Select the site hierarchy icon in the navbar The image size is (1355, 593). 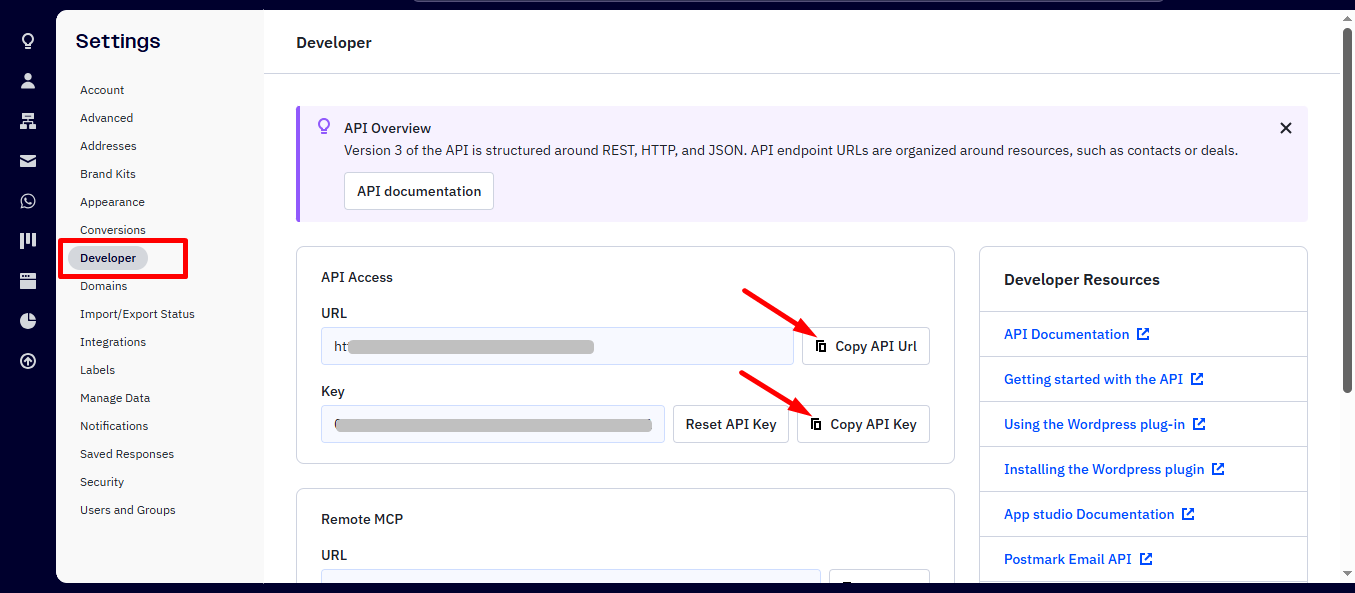pyautogui.click(x=28, y=120)
